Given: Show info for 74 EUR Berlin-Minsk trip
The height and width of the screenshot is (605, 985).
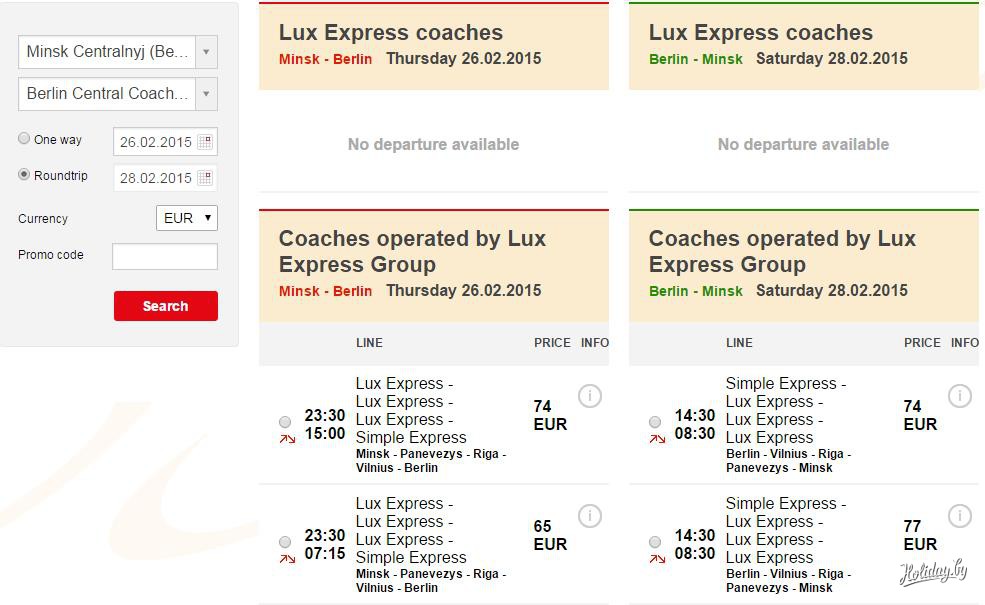Looking at the screenshot, I should [960, 396].
